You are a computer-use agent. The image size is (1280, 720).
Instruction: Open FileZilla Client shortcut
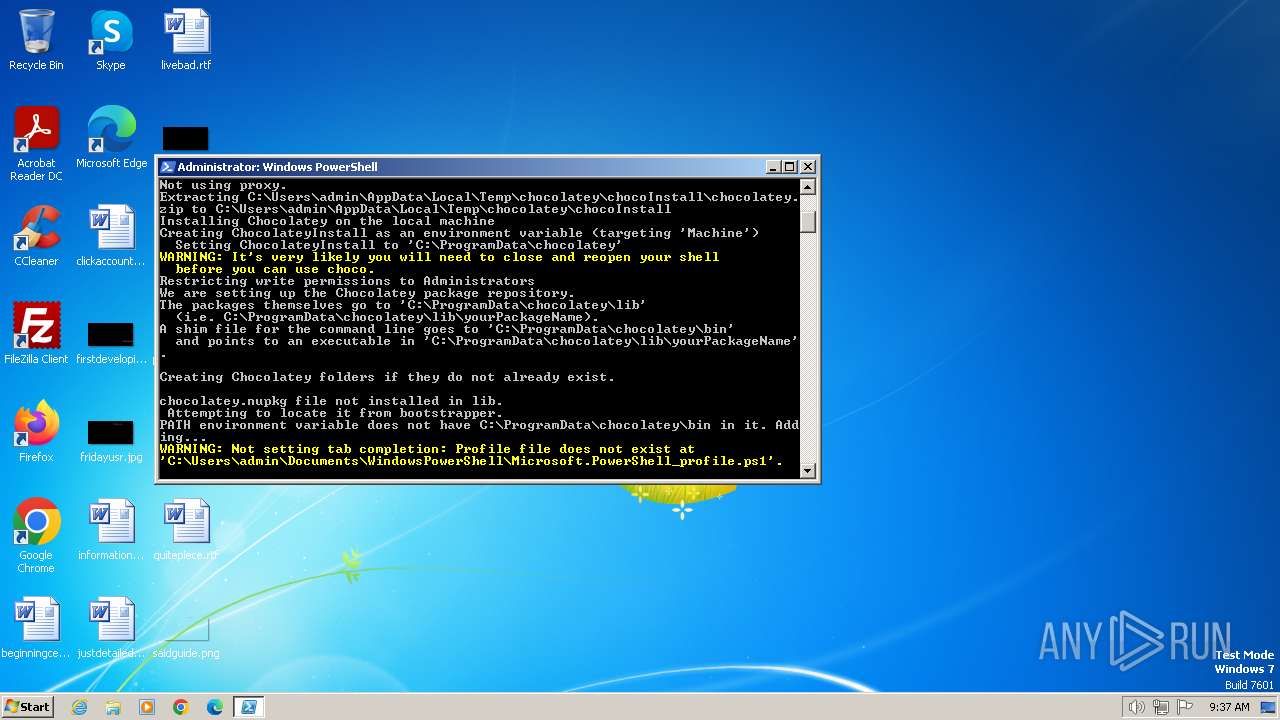(x=36, y=334)
